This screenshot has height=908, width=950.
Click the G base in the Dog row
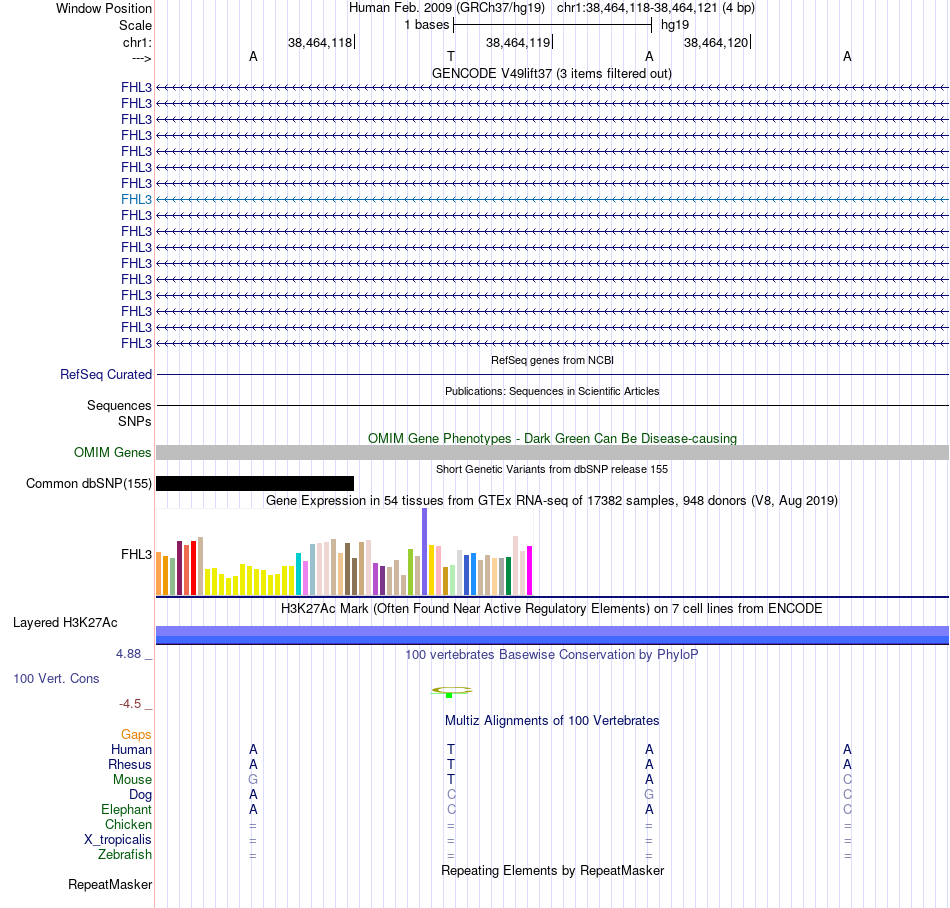[x=649, y=795]
